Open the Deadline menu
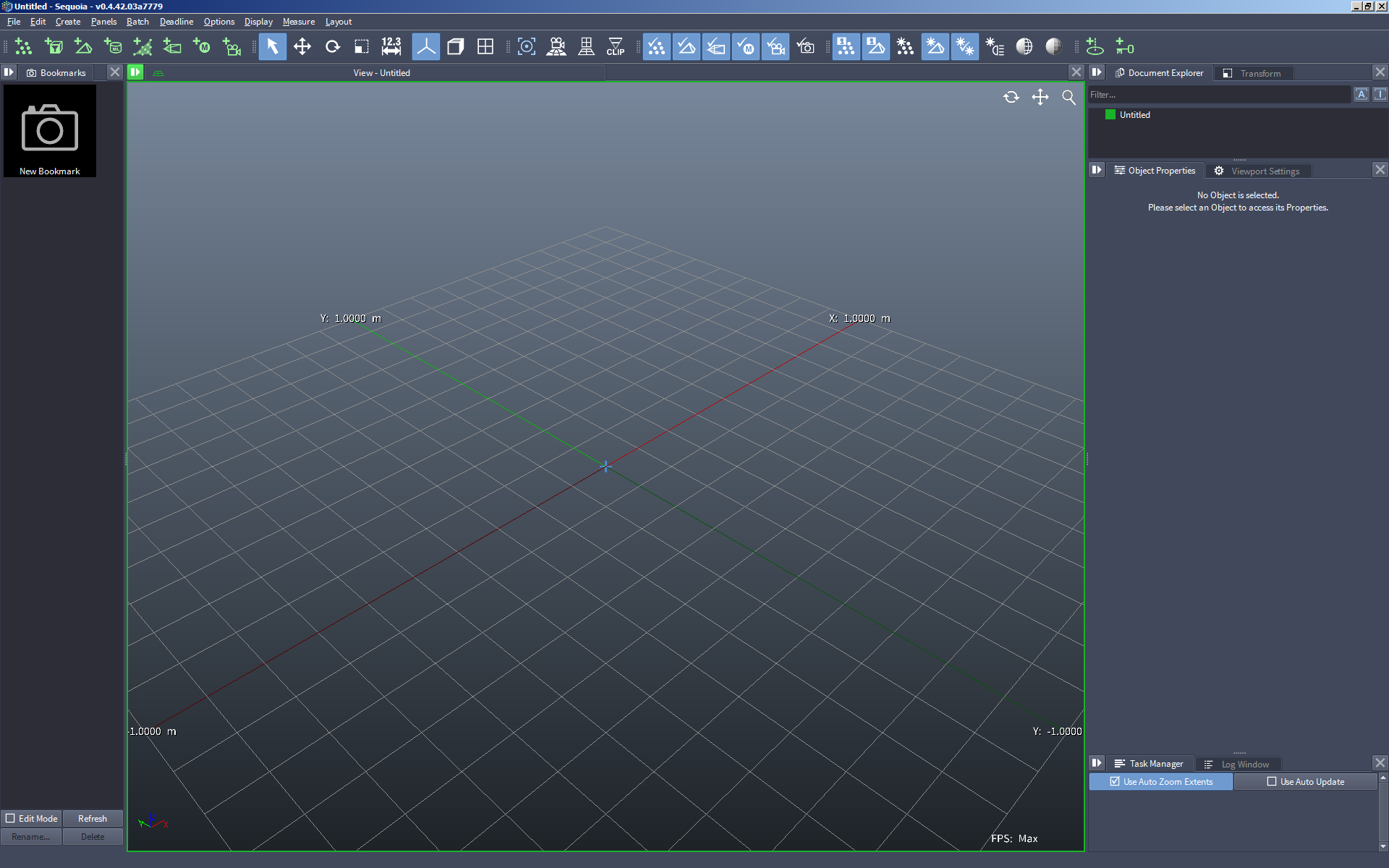Viewport: 1389px width, 868px height. pyautogui.click(x=177, y=22)
